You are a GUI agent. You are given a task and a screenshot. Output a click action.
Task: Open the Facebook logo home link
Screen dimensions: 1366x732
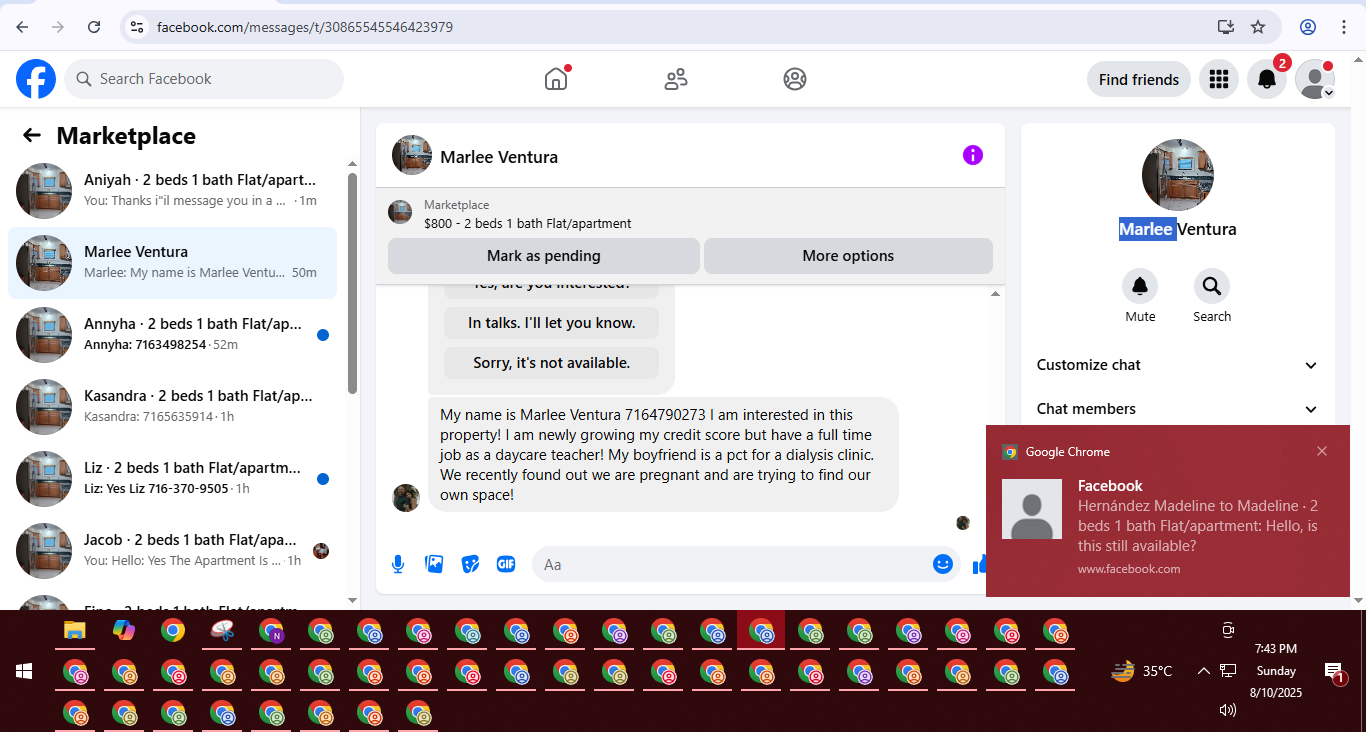tap(36, 79)
